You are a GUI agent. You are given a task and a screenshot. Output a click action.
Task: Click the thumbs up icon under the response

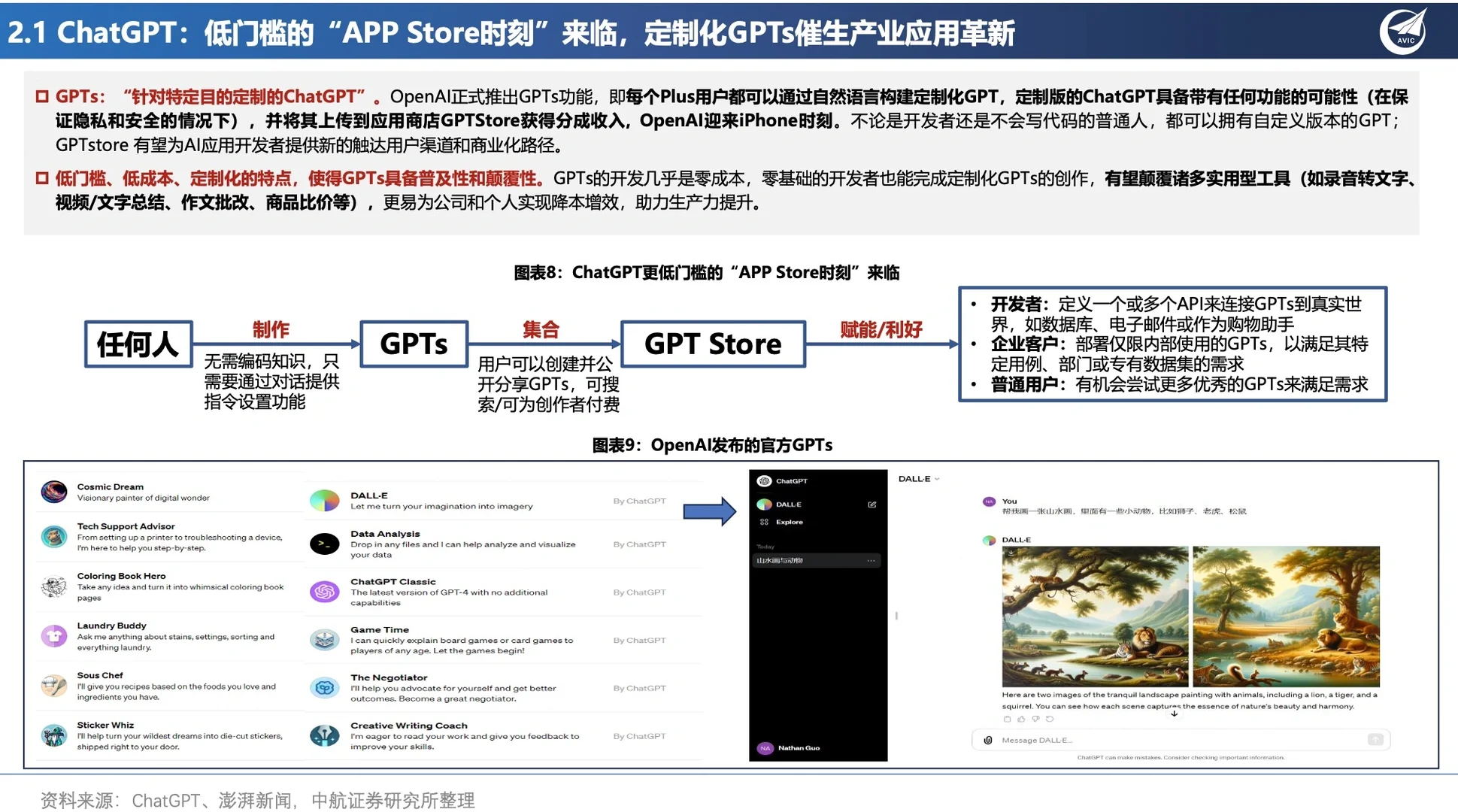1021,719
